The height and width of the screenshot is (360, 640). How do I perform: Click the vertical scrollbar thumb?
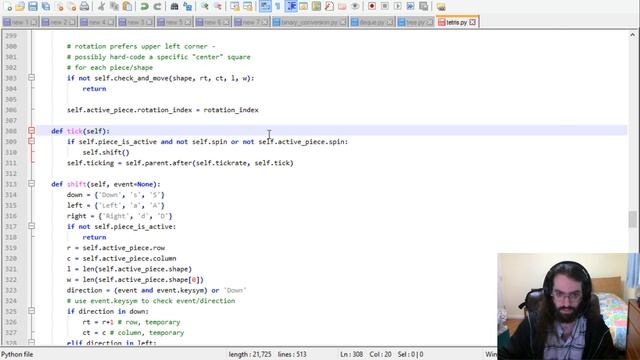632,219
